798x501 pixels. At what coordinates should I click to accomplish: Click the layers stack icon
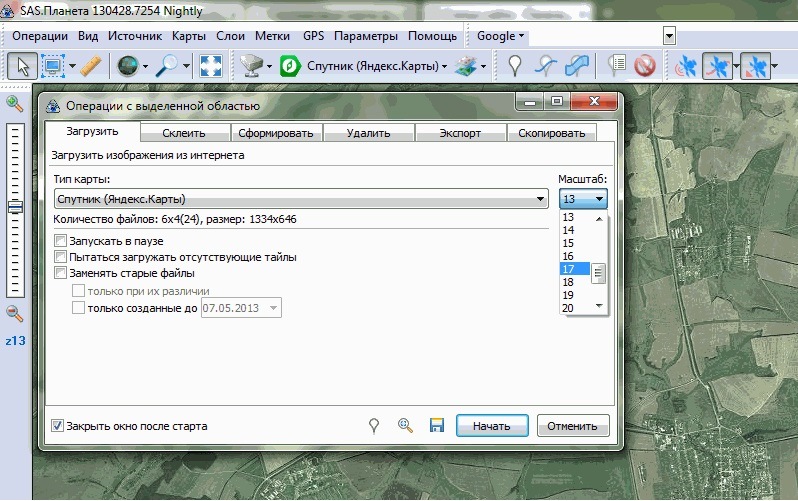[466, 66]
